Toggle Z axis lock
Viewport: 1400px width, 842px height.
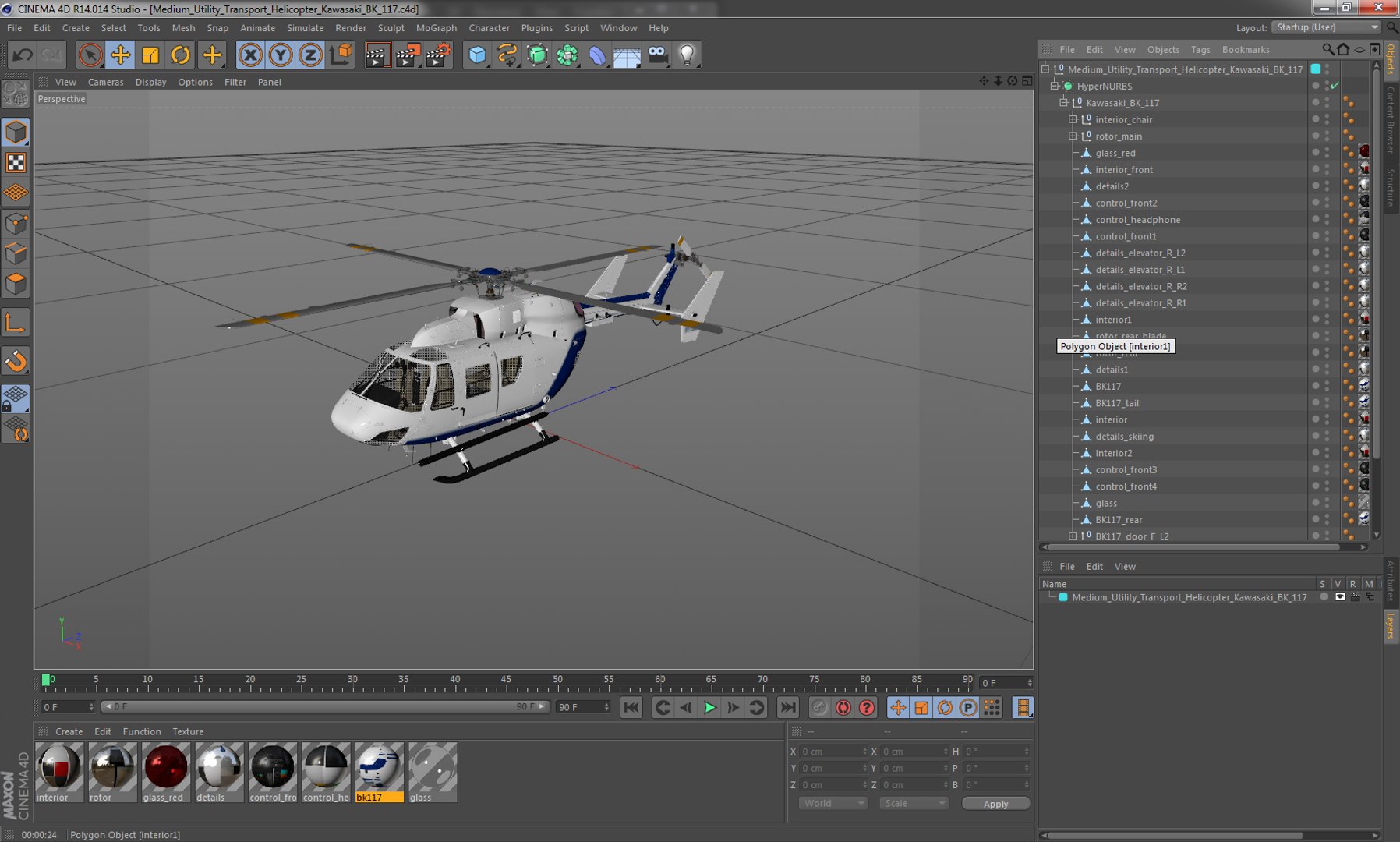(310, 55)
